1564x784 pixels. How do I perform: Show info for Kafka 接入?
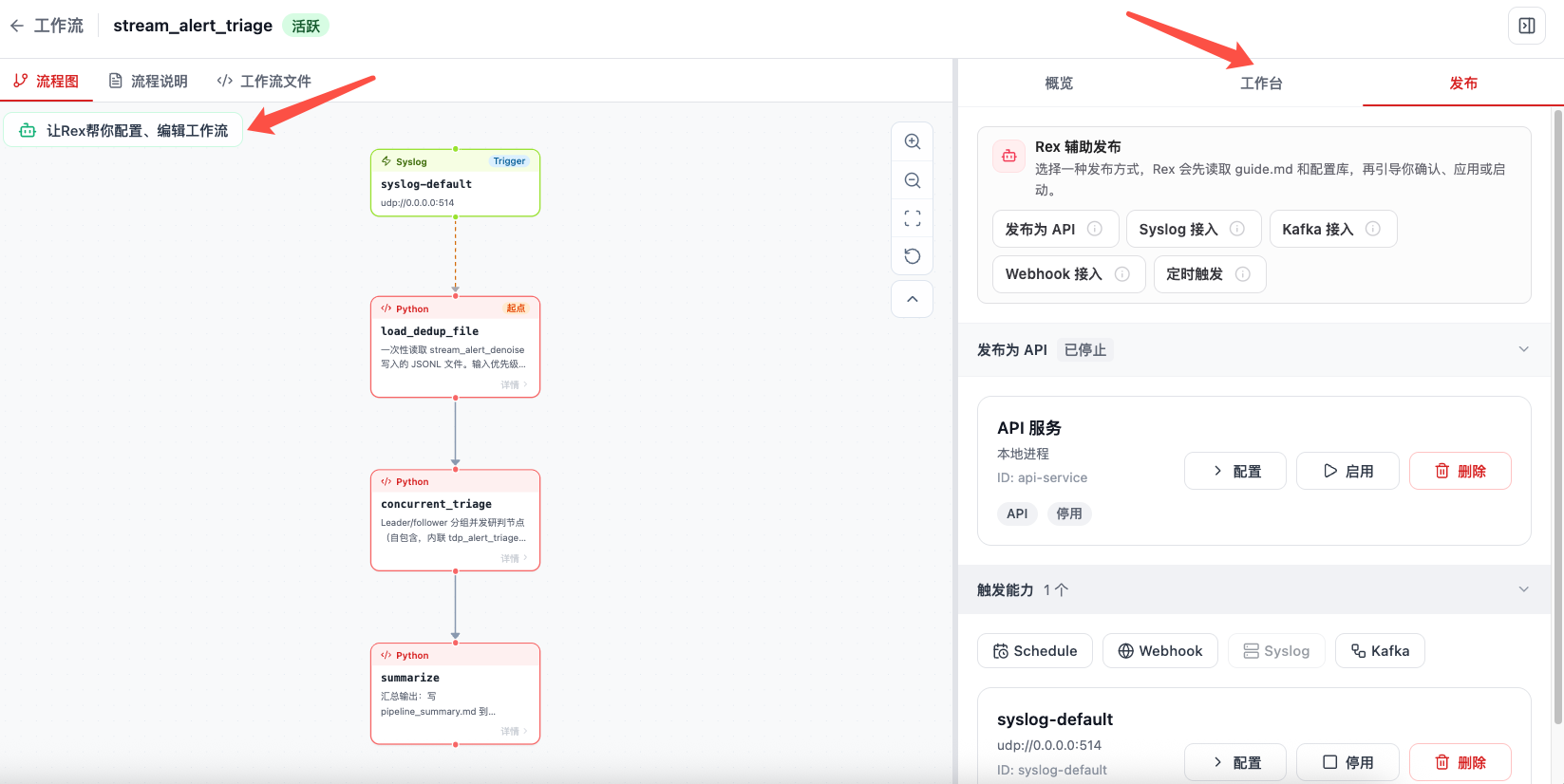[1373, 229]
